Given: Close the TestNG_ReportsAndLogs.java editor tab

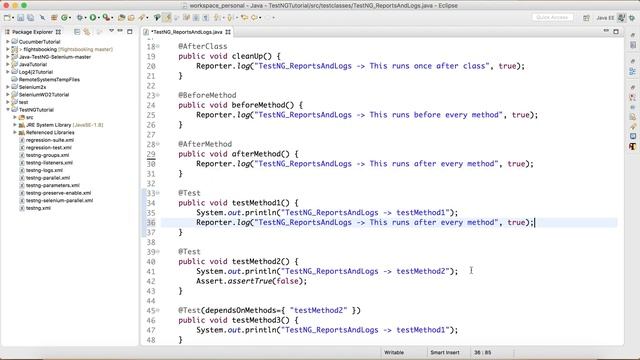Looking at the screenshot, I should [x=228, y=32].
